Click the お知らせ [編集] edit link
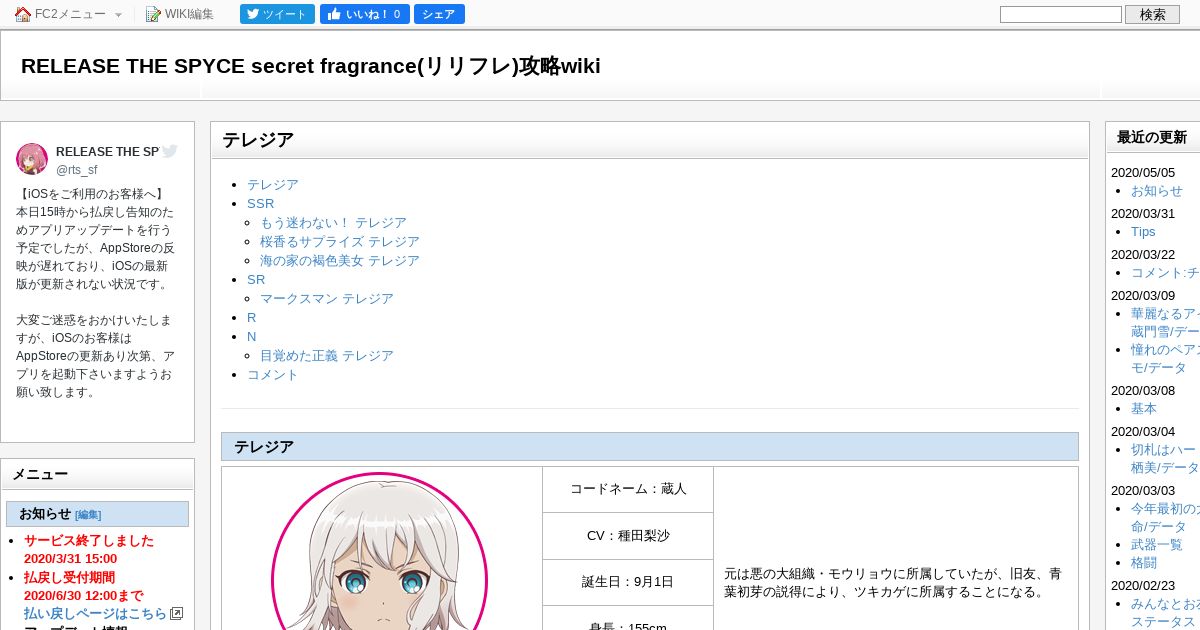This screenshot has width=1200, height=630. click(88, 515)
